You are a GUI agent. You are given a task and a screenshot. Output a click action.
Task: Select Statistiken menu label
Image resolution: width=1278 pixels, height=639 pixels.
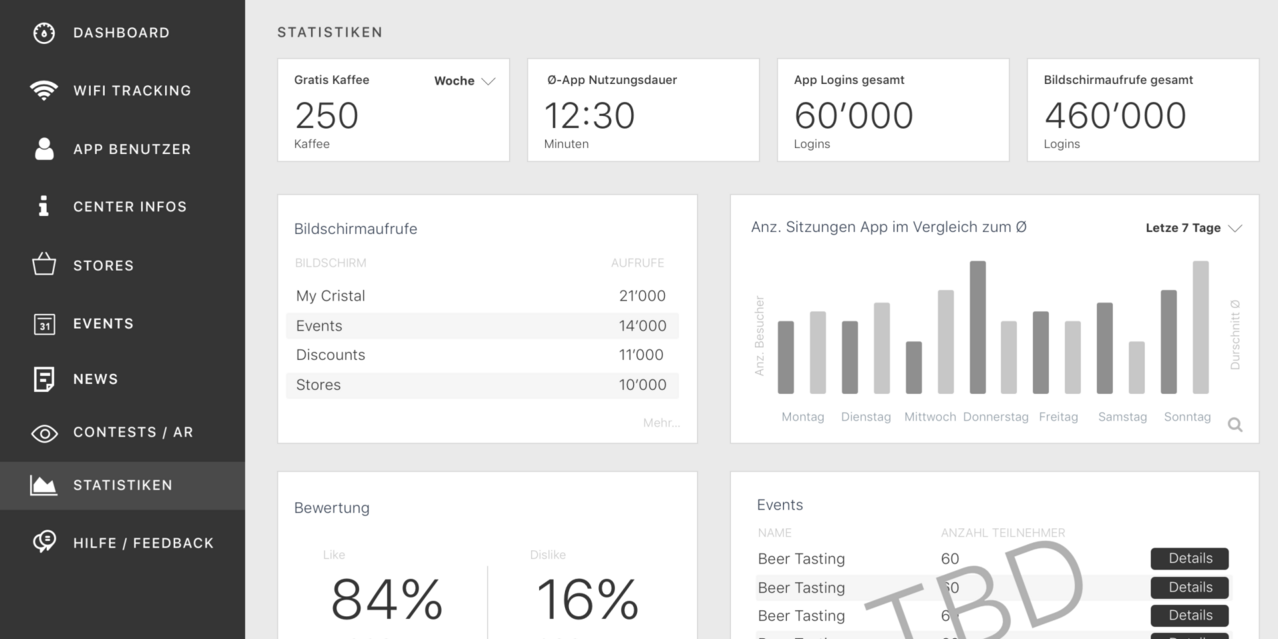(123, 485)
